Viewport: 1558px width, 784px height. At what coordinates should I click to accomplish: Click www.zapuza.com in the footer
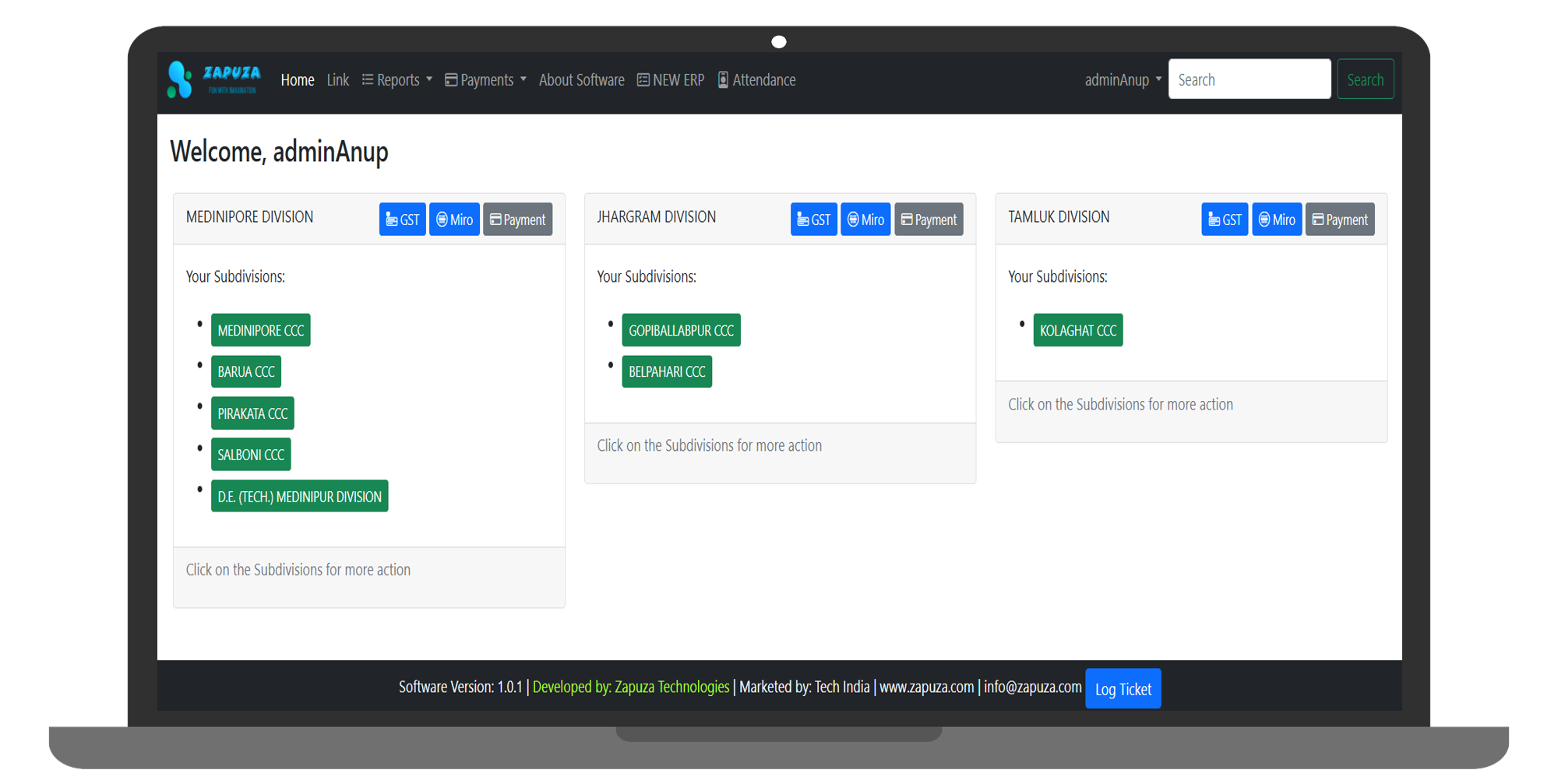point(926,687)
